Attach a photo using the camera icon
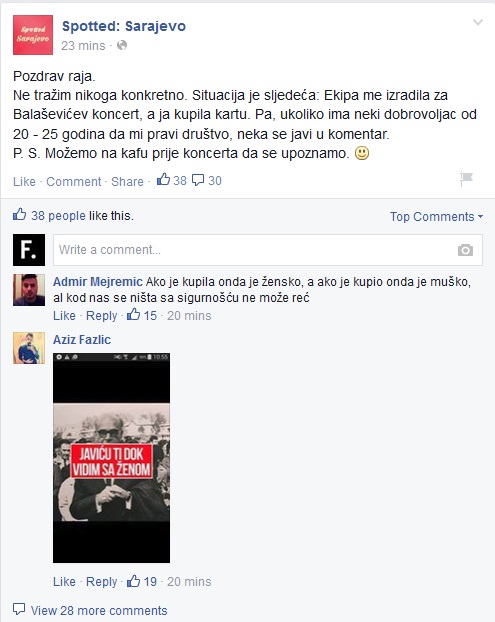This screenshot has width=495, height=622. [465, 250]
